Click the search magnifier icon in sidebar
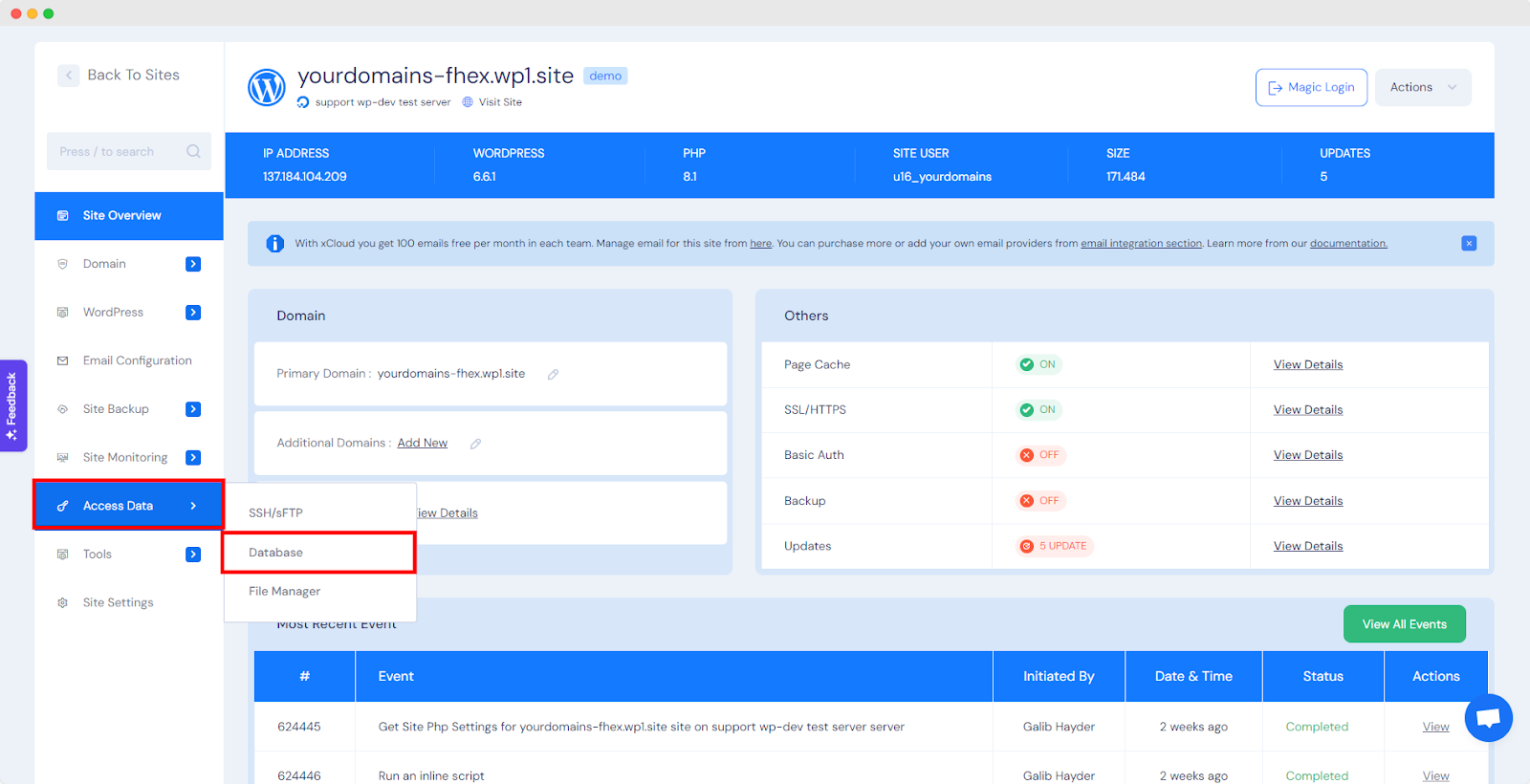Screen dimensions: 1530x784 pos(193,151)
